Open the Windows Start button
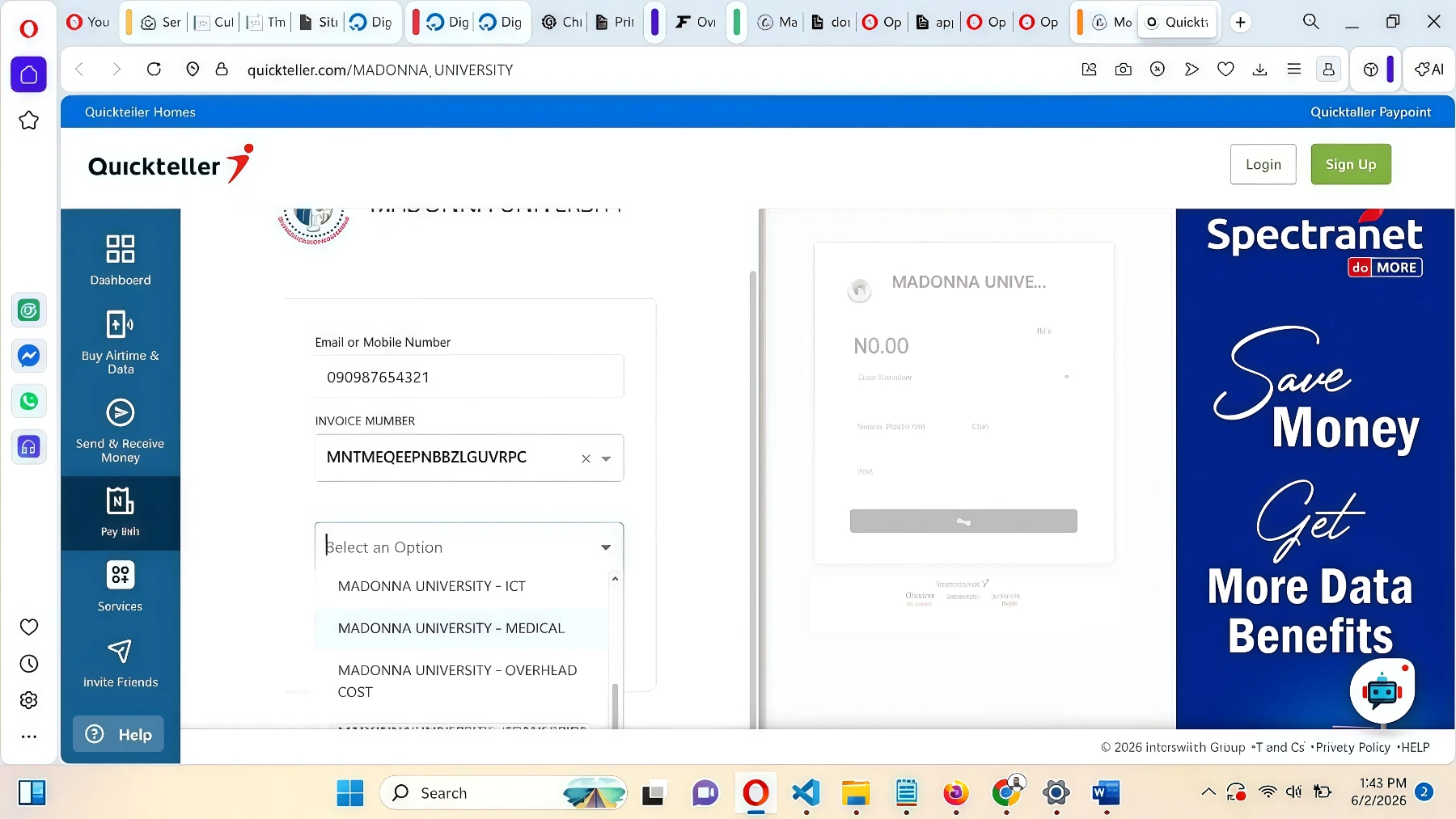This screenshot has width=1456, height=819. tap(350, 793)
